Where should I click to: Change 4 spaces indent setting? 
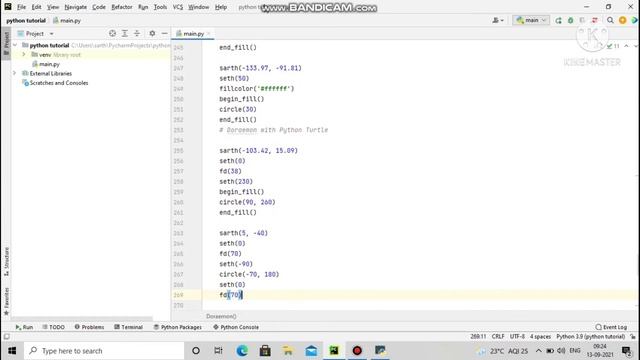pos(540,337)
